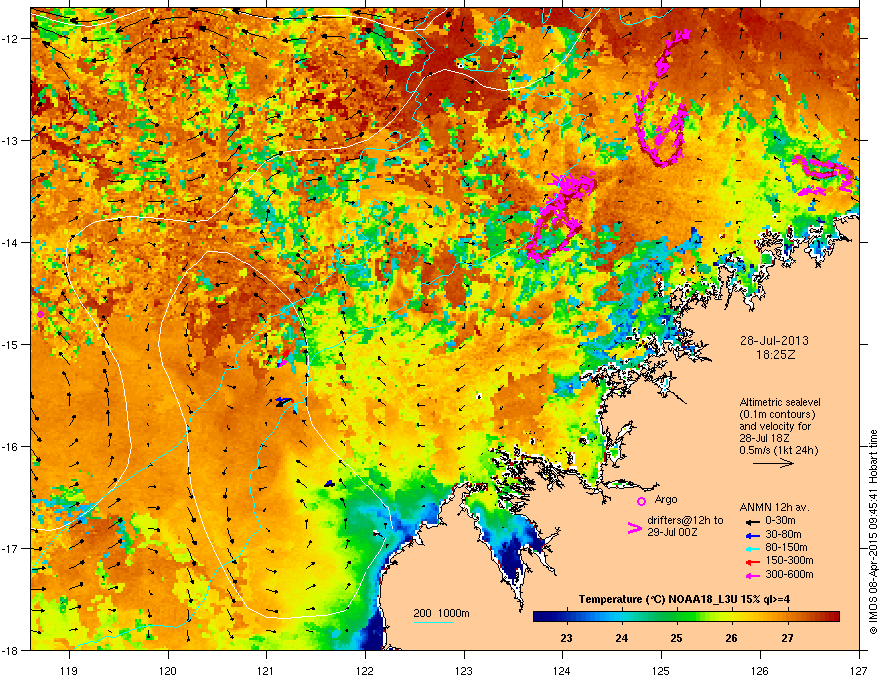Click the magenta drifters arrowhead legend symbol

[634, 528]
